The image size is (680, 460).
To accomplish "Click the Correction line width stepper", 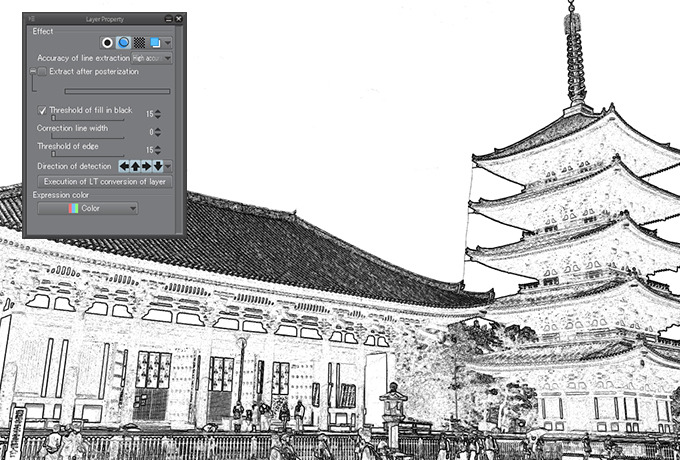I will (x=158, y=132).
